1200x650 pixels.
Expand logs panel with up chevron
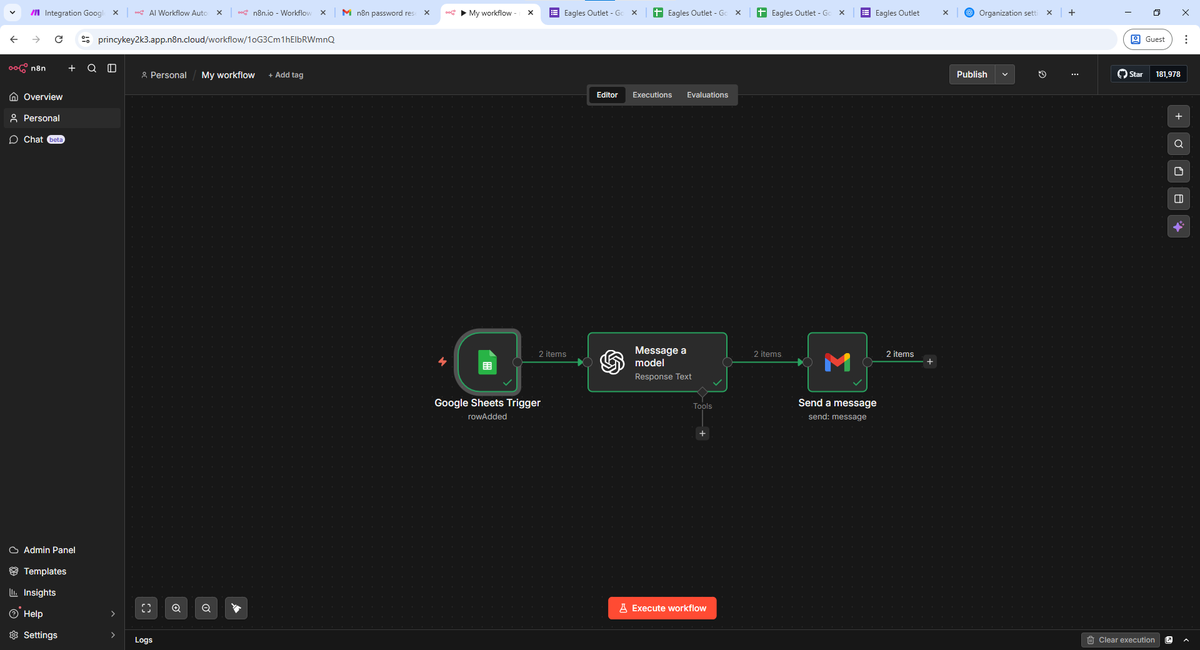click(1186, 640)
